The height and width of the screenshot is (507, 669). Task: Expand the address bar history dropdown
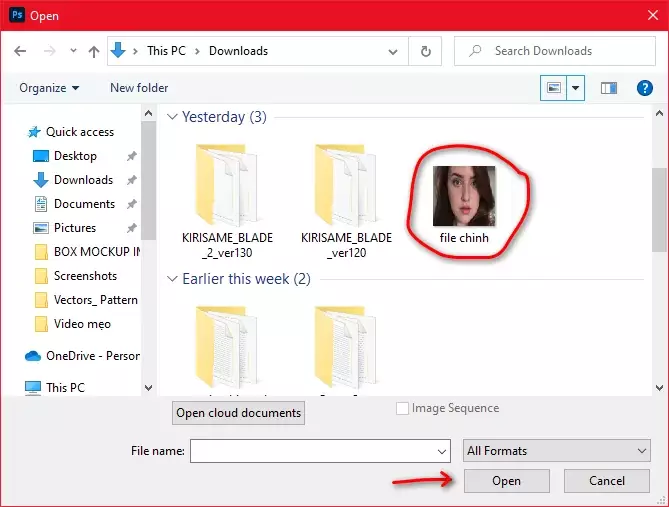tap(393, 52)
